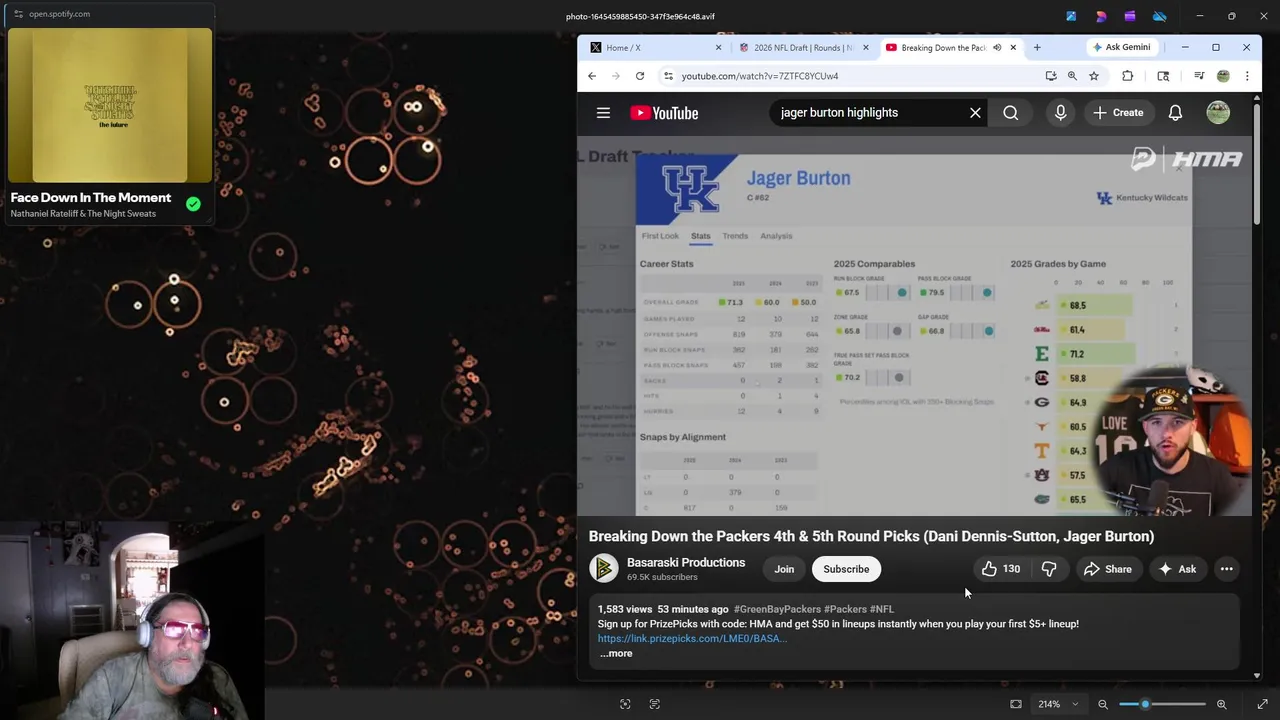This screenshot has height=720, width=1280.
Task: Reload the YouTube page in Chrome
Action: [640, 76]
